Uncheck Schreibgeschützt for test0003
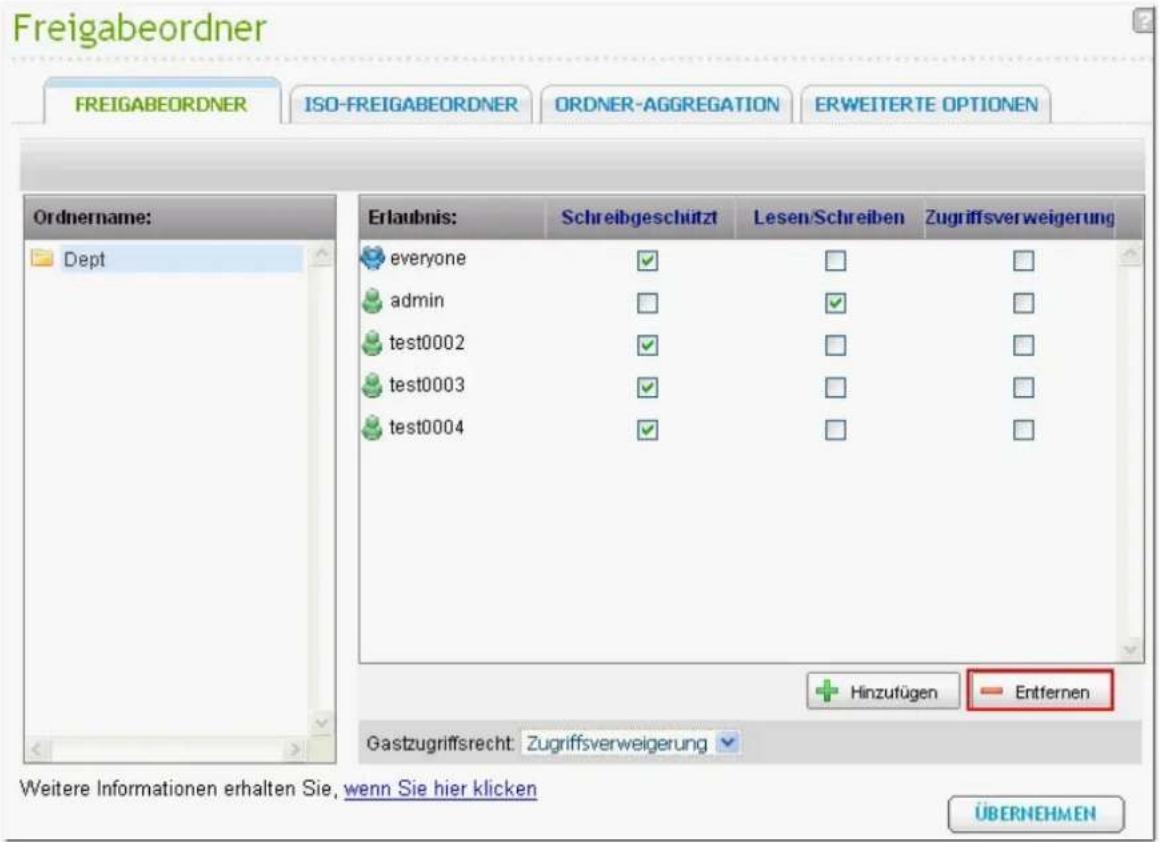Screen dimensions: 1159x842 pyautogui.click(x=648, y=387)
